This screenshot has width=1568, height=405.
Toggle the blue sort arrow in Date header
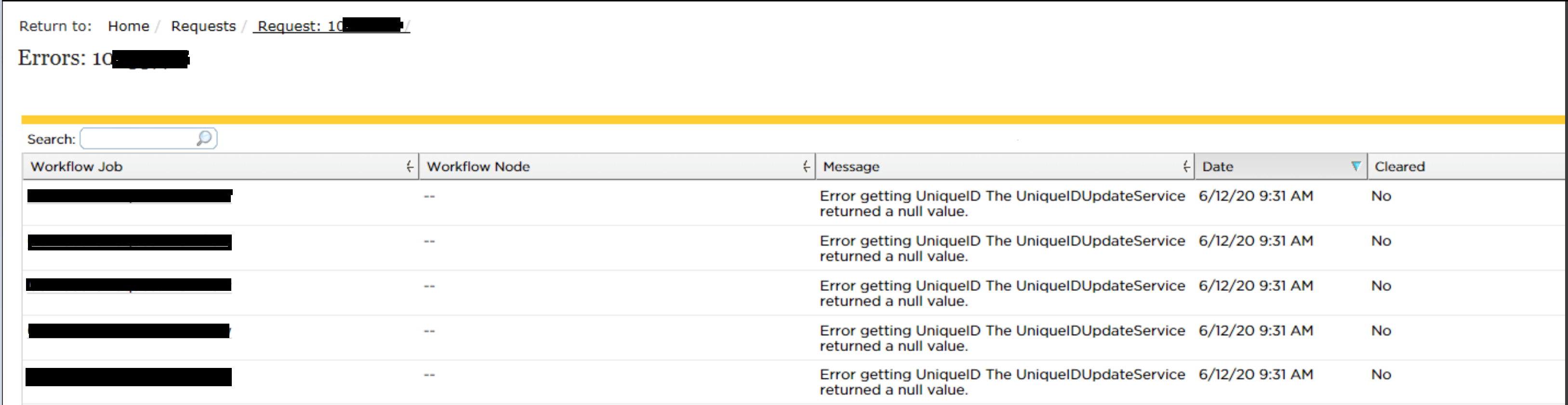click(x=1355, y=166)
